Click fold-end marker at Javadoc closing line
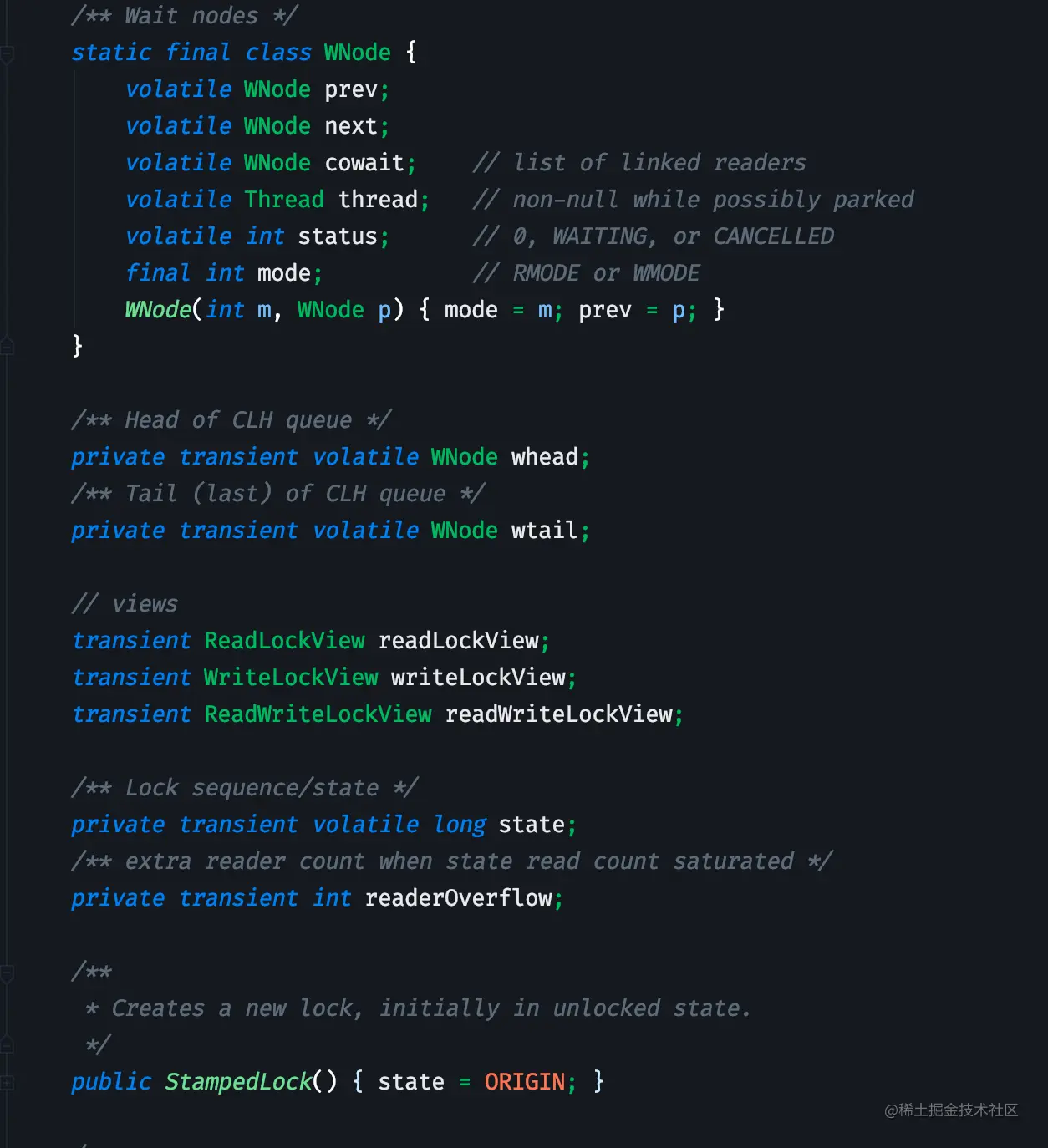The height and width of the screenshot is (1148, 1048). click(7, 1044)
